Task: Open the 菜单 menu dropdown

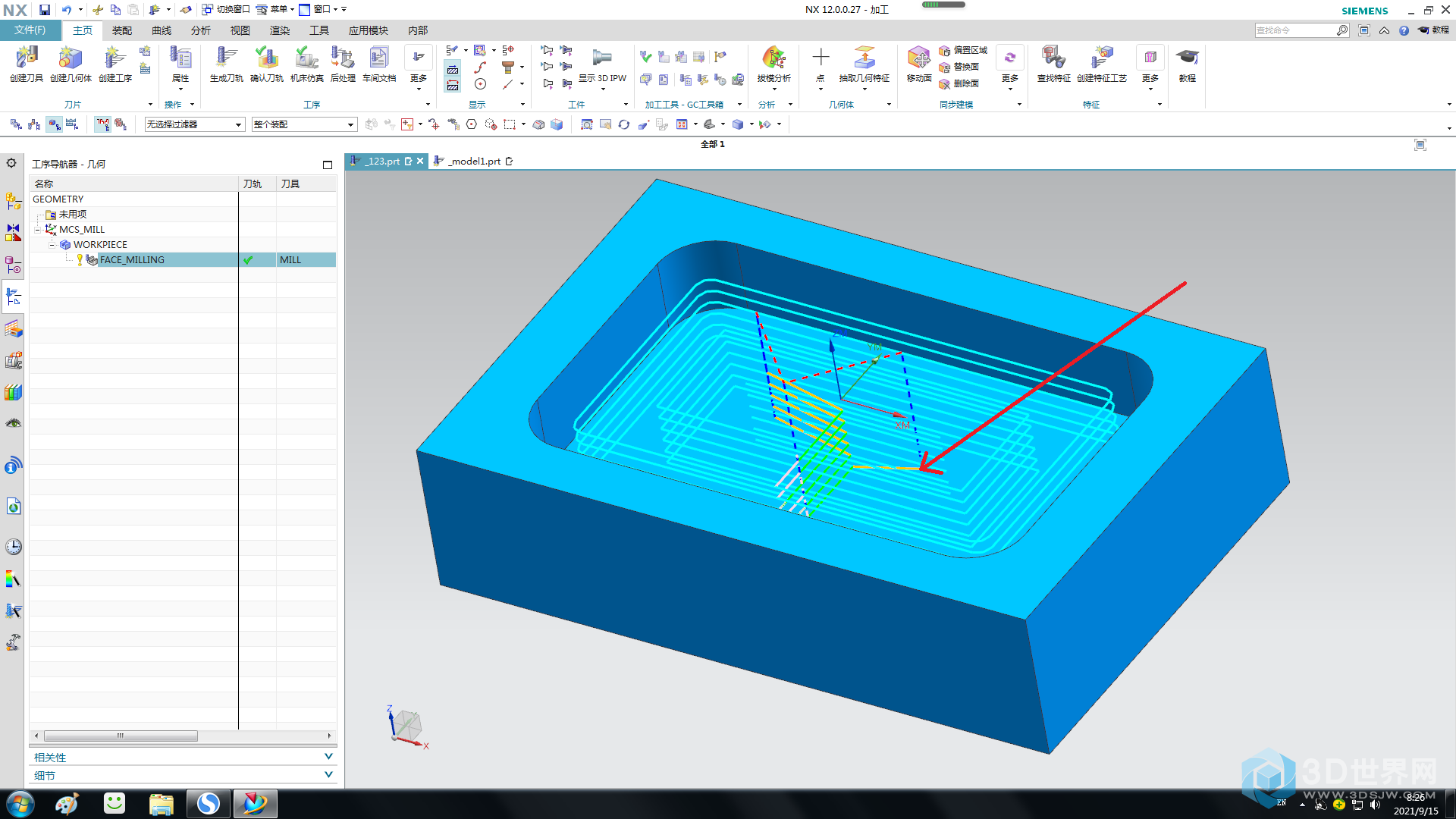Action: [x=275, y=10]
